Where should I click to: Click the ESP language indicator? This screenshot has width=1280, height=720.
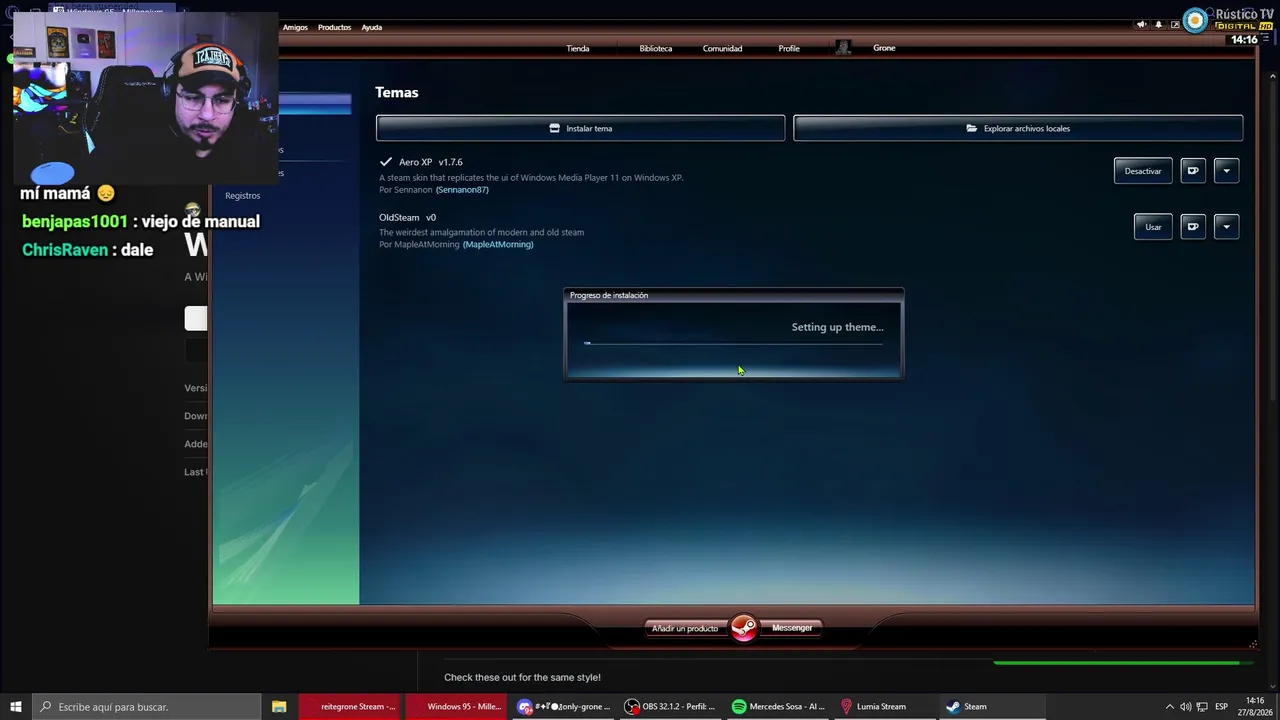point(1221,706)
